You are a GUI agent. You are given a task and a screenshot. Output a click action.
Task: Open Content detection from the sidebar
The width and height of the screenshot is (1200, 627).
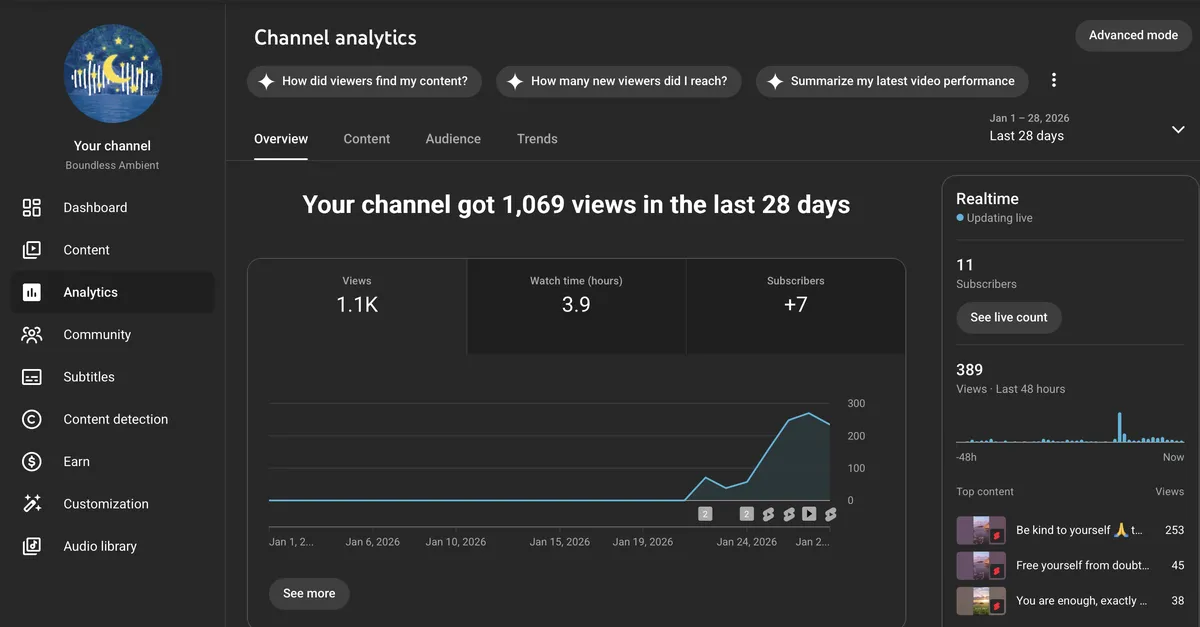[31, 419]
